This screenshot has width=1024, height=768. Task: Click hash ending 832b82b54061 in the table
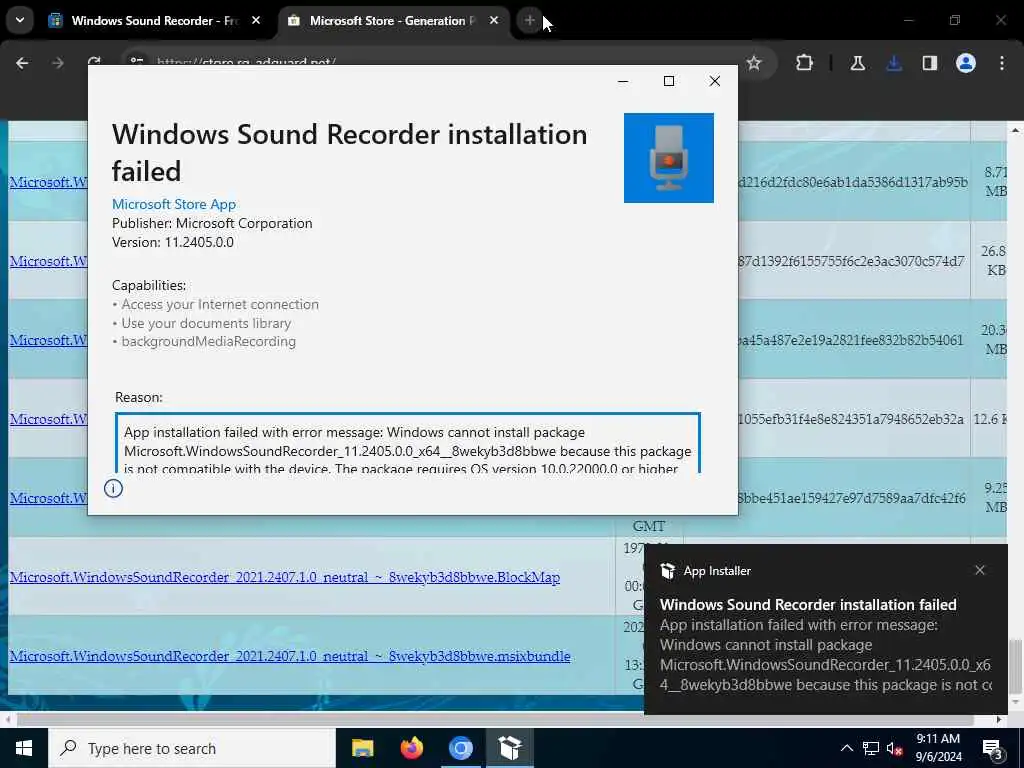(850, 340)
